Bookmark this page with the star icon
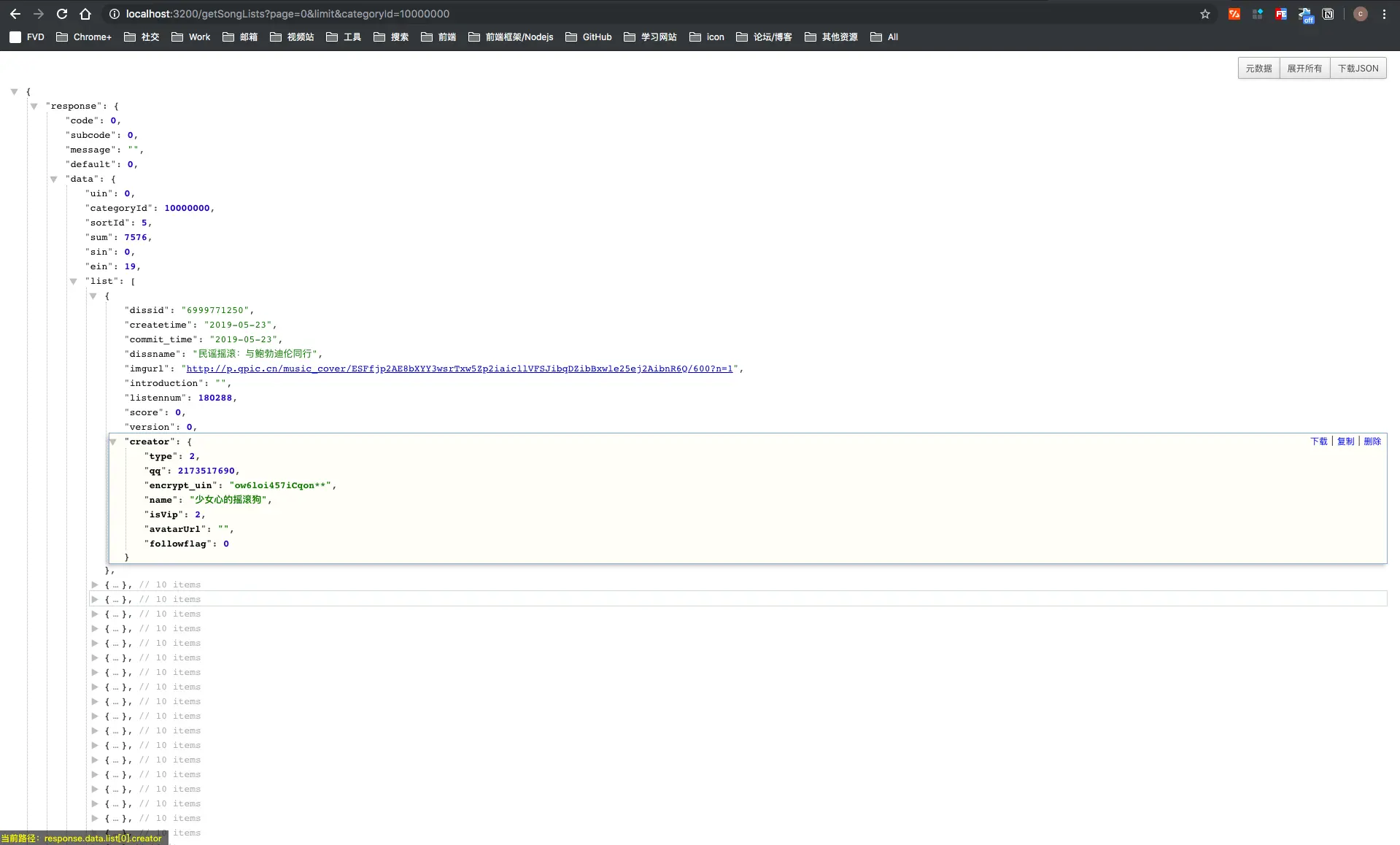The image size is (1400, 845). (1205, 14)
